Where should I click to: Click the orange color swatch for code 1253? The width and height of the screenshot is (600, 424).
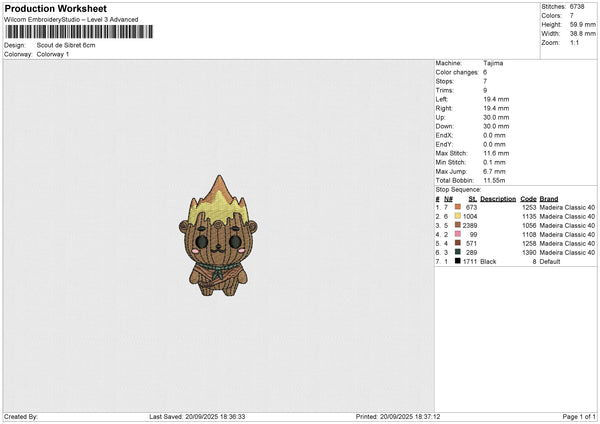click(x=458, y=207)
